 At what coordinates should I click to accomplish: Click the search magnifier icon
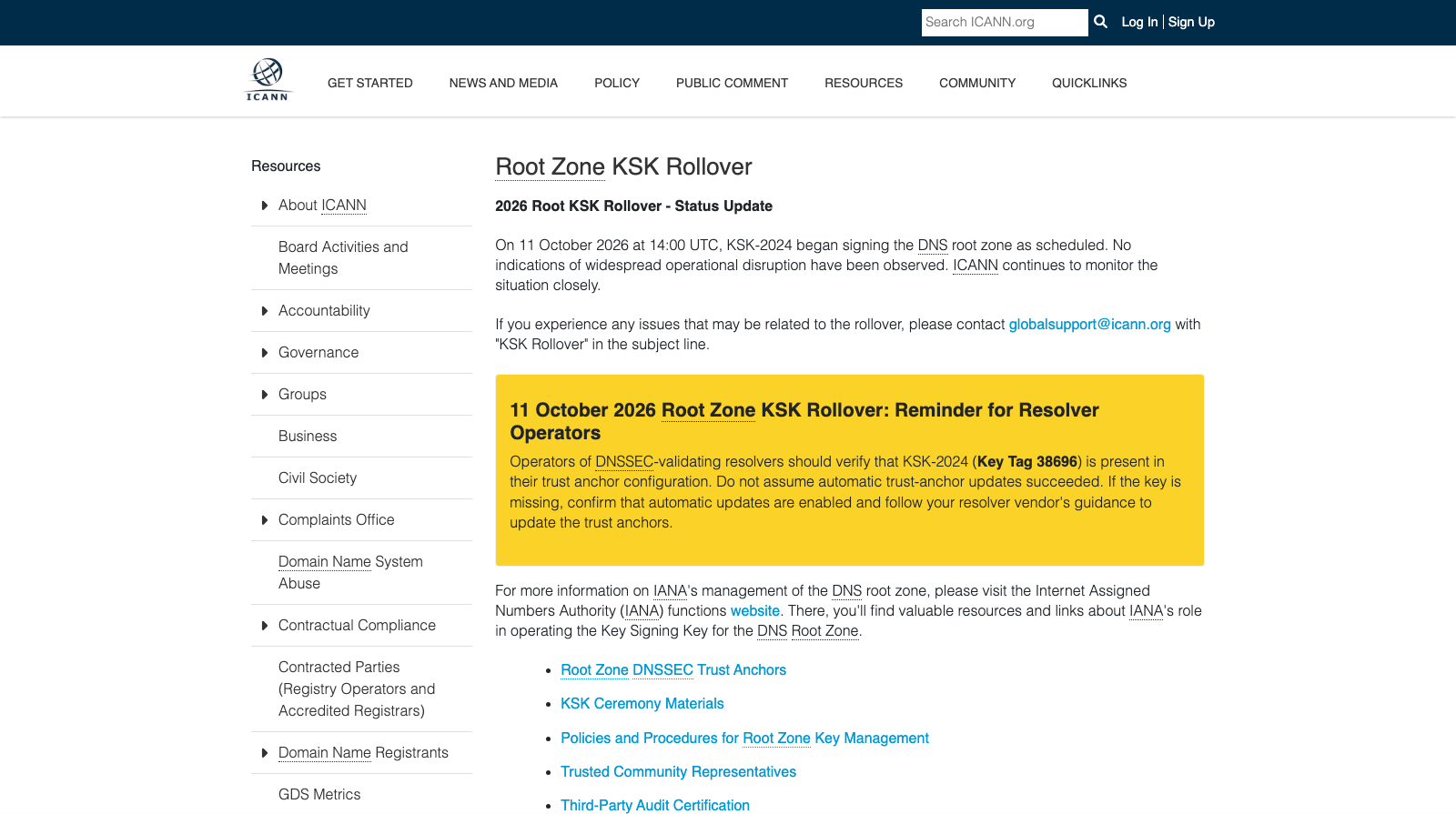[x=1100, y=22]
